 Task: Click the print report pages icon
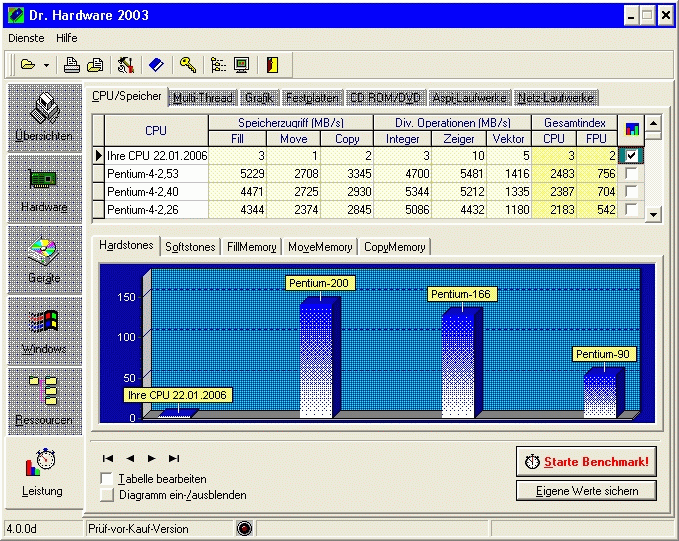point(95,65)
